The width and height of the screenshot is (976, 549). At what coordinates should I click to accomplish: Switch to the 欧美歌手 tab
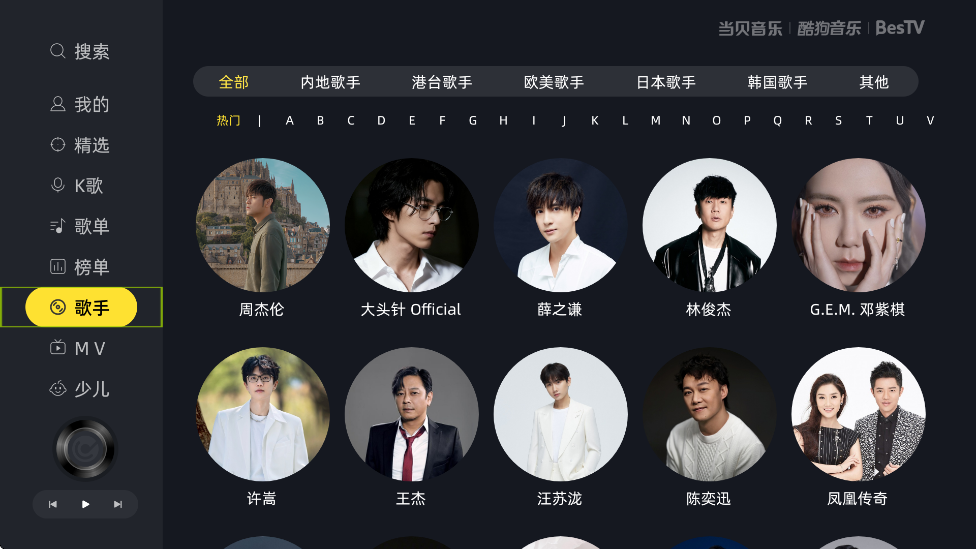point(553,82)
